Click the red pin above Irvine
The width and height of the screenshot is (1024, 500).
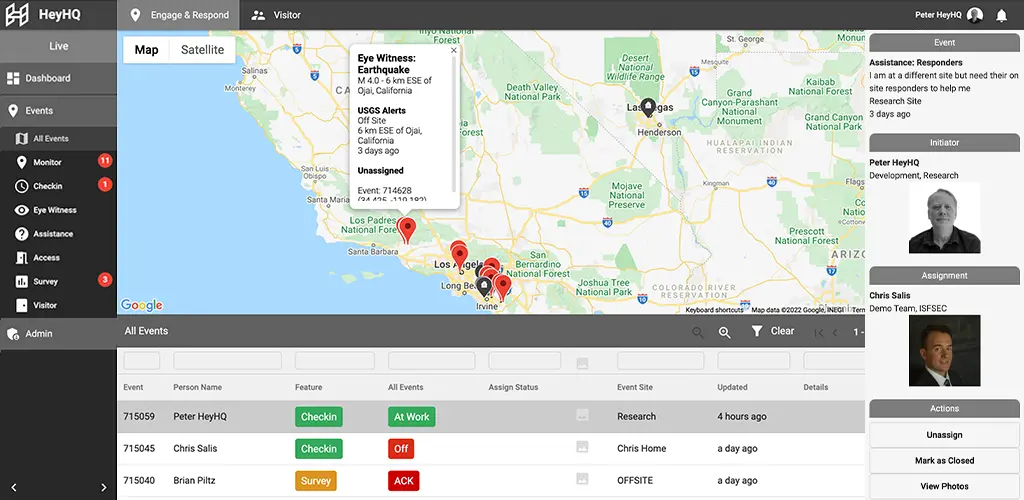click(x=502, y=286)
